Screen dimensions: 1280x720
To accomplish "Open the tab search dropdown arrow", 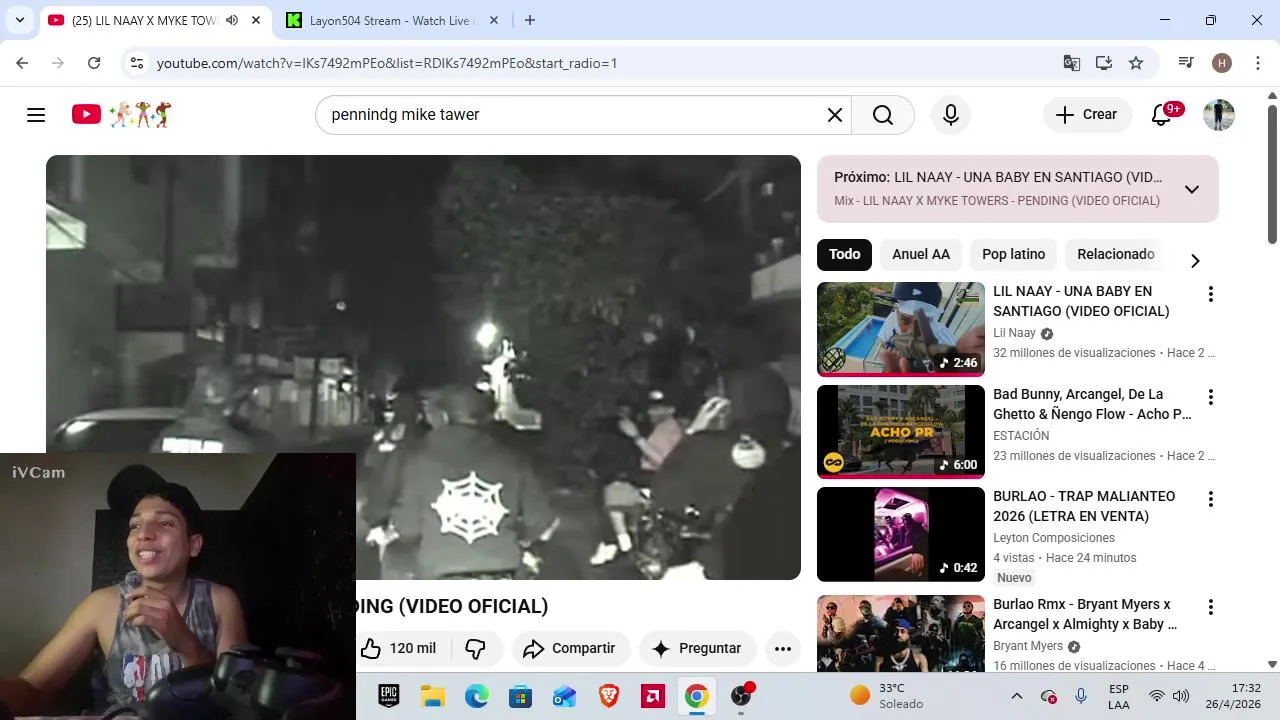I will 19,20.
